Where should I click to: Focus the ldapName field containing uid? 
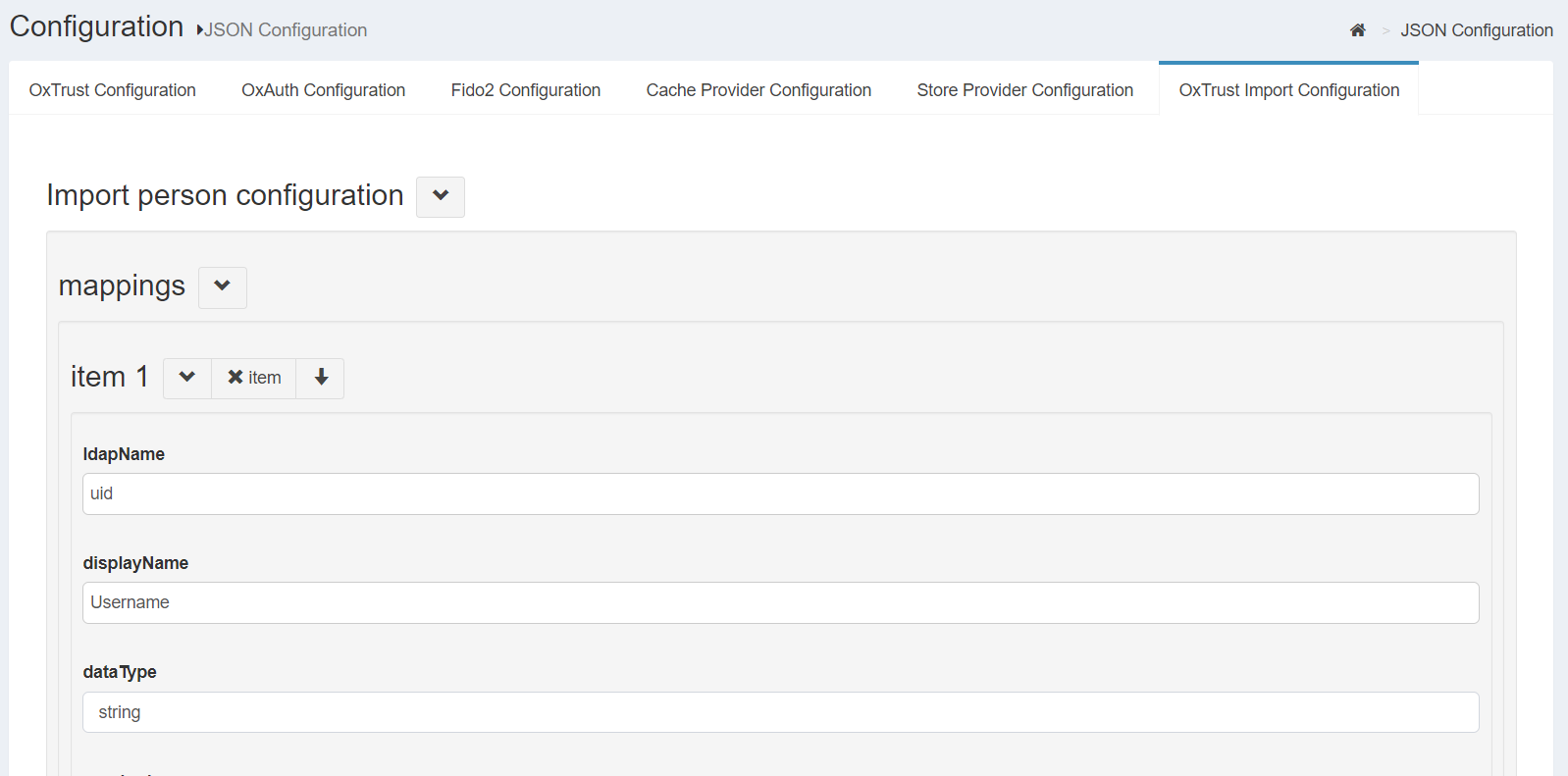point(780,493)
